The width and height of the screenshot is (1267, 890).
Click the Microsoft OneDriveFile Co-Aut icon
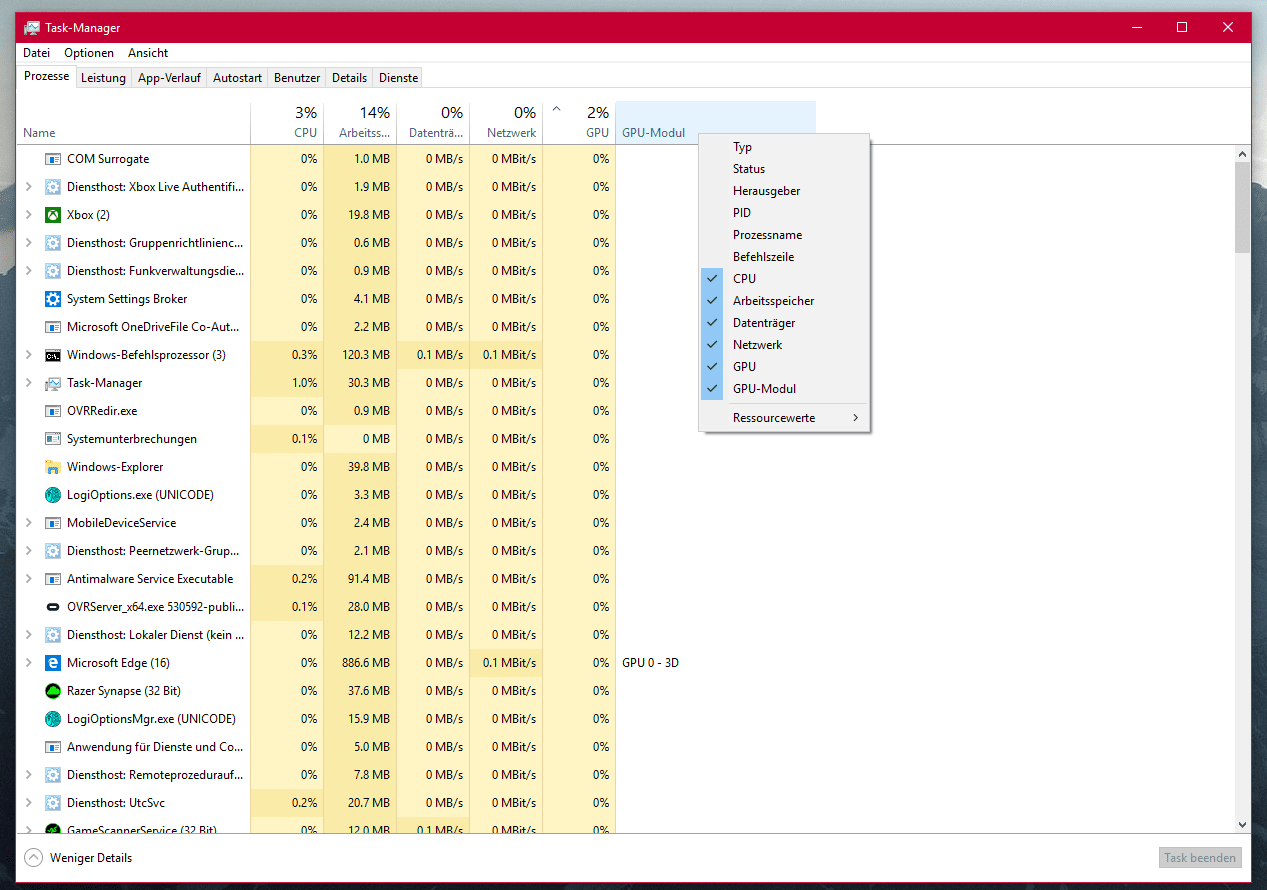point(53,327)
